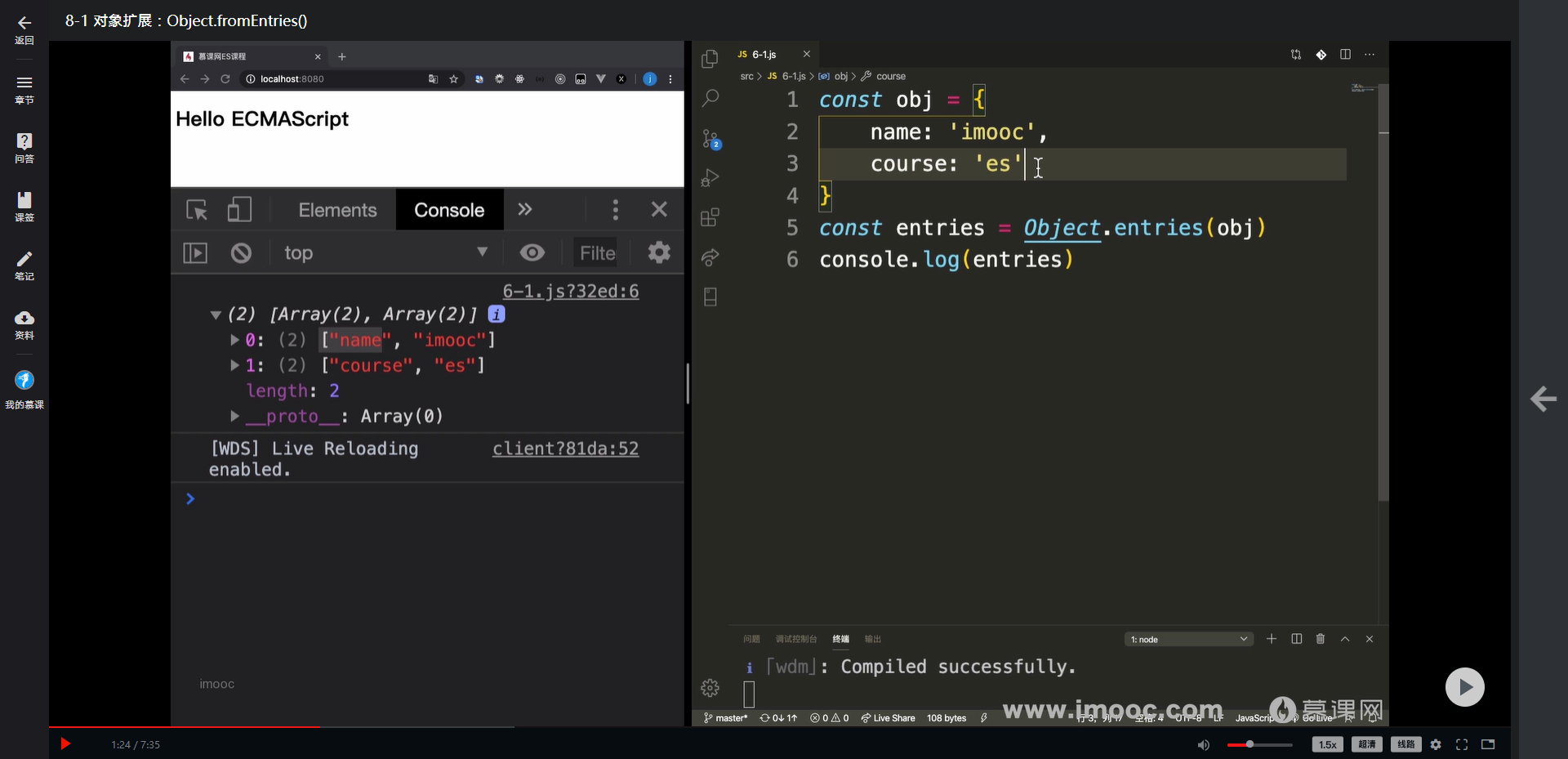Expand array item 0 ["name", "imooc"]
This screenshot has height=759, width=1568.
coord(235,340)
